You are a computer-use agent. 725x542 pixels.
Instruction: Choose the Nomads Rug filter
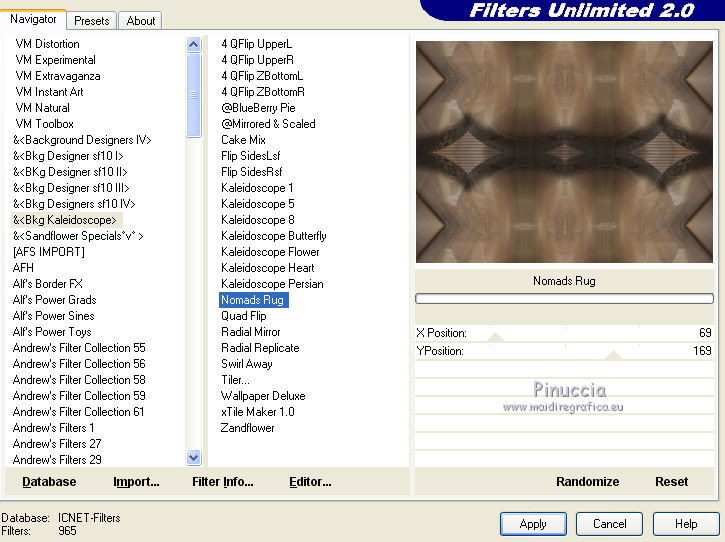253,300
